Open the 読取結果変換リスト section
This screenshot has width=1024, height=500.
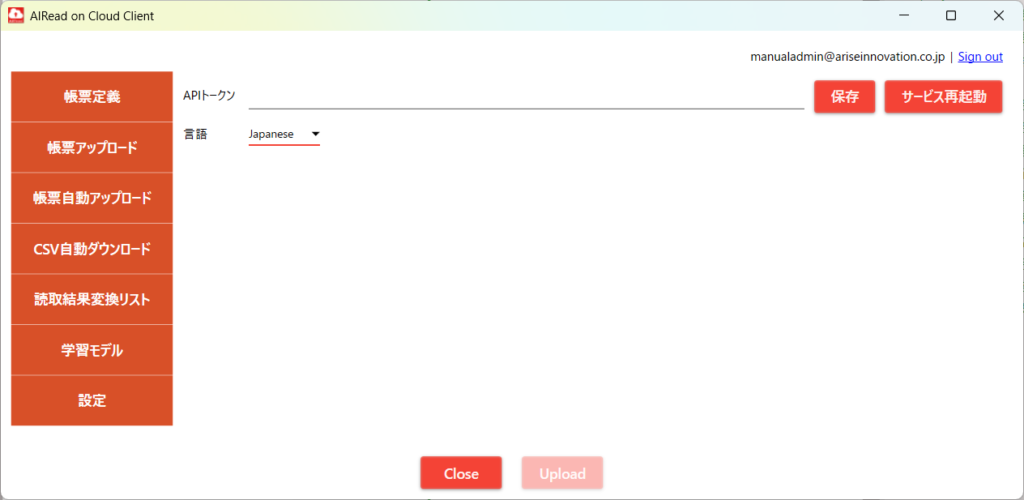click(92, 299)
